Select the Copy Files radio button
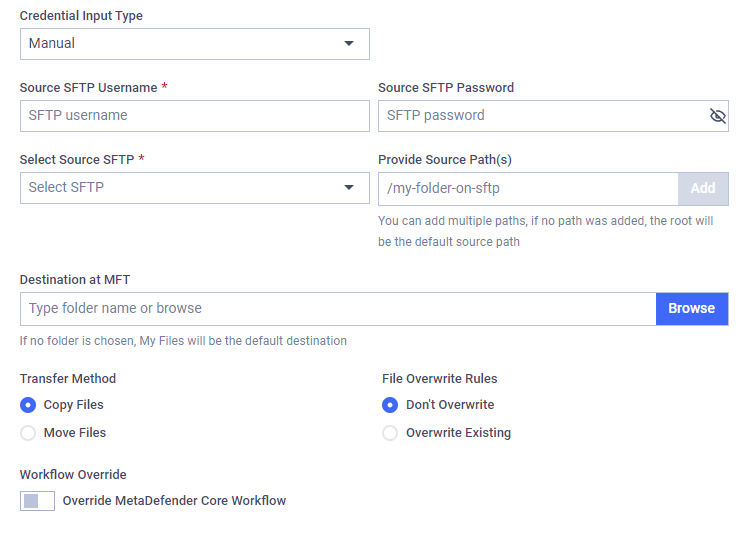Image resolution: width=749 pixels, height=551 pixels. (x=28, y=405)
